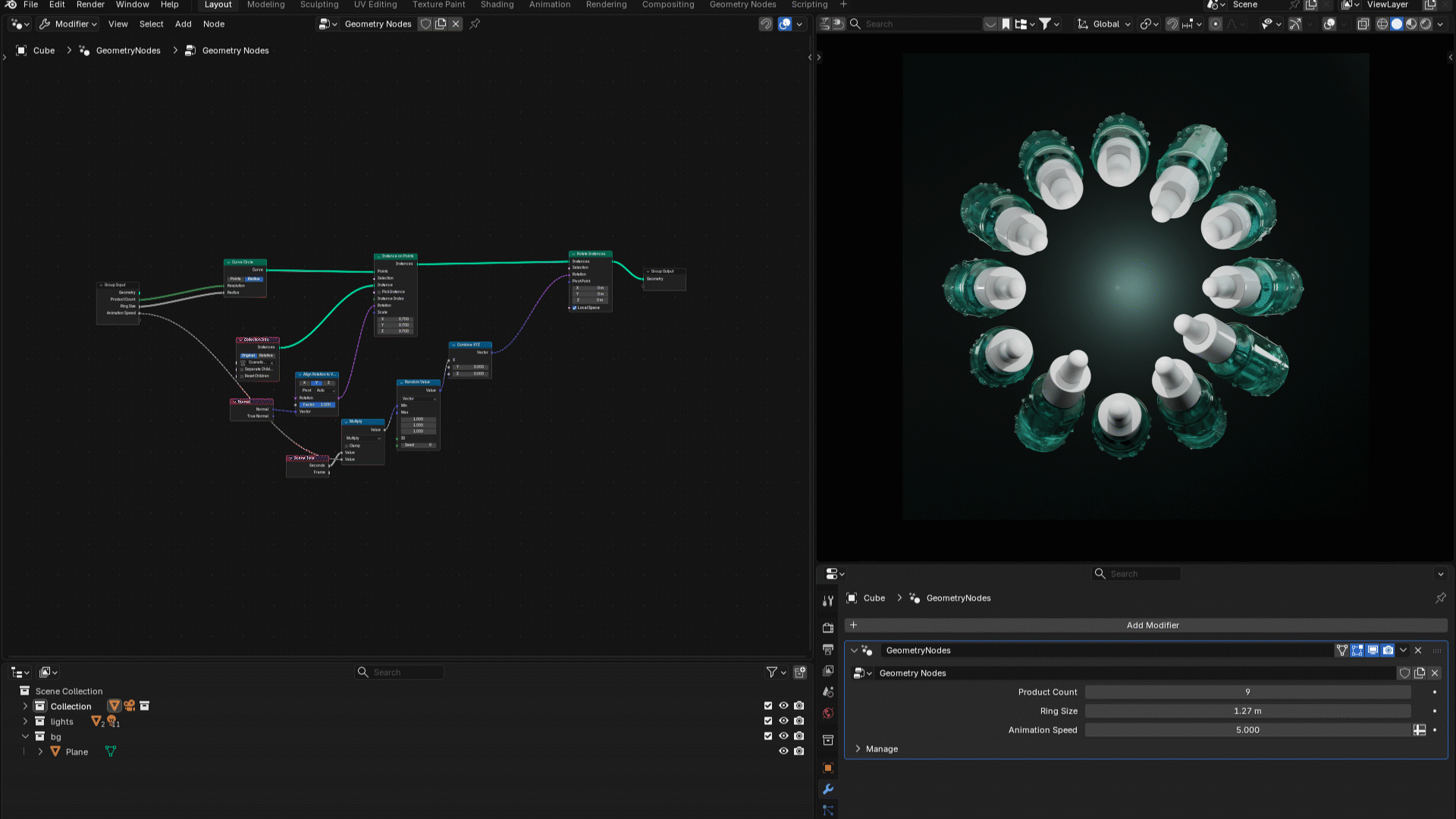This screenshot has height=819, width=1456.
Task: Click the Animation Speed value field
Action: point(1247,730)
